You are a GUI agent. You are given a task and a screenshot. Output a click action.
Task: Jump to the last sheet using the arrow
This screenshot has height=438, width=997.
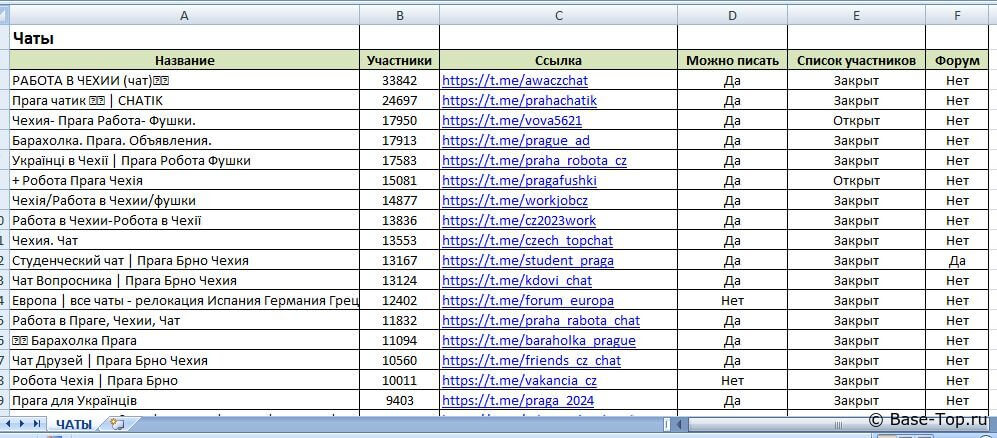(38, 424)
